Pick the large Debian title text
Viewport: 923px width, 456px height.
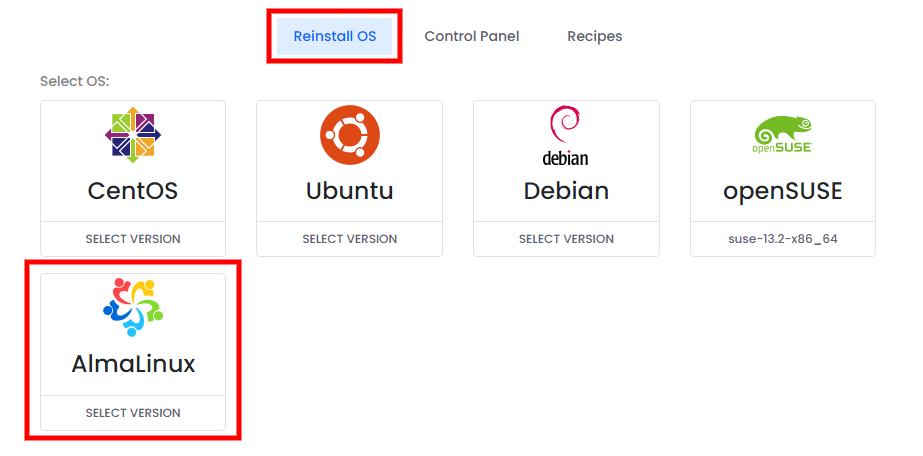click(566, 191)
